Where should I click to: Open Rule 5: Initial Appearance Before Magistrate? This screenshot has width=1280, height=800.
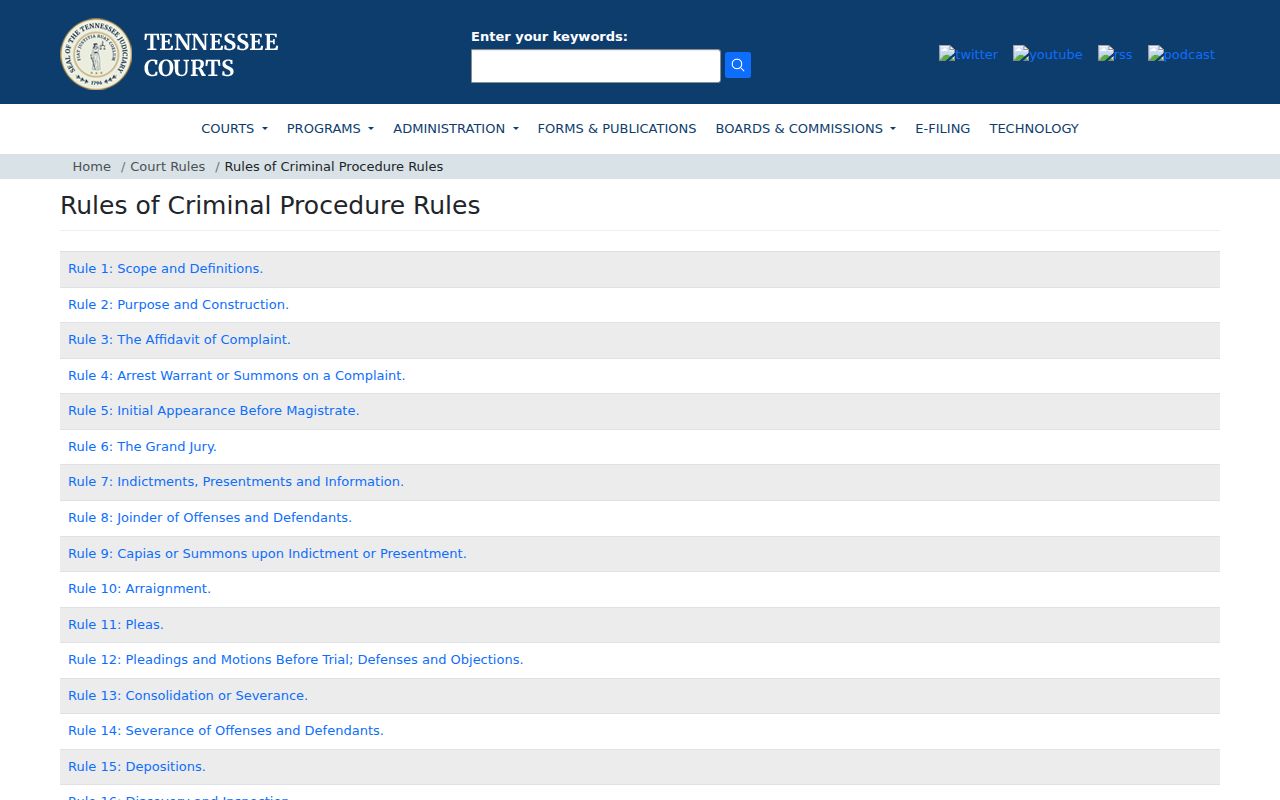click(x=213, y=411)
